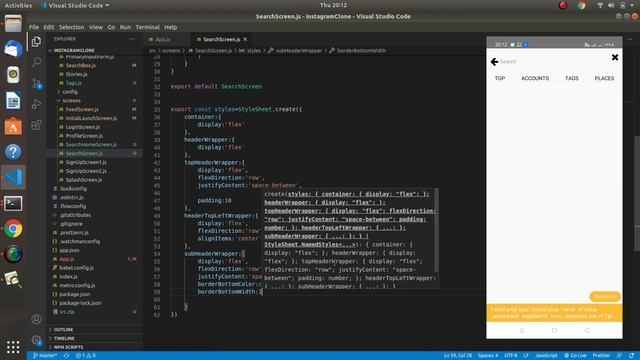
Task: Expand the config folder
Action: tap(70, 92)
